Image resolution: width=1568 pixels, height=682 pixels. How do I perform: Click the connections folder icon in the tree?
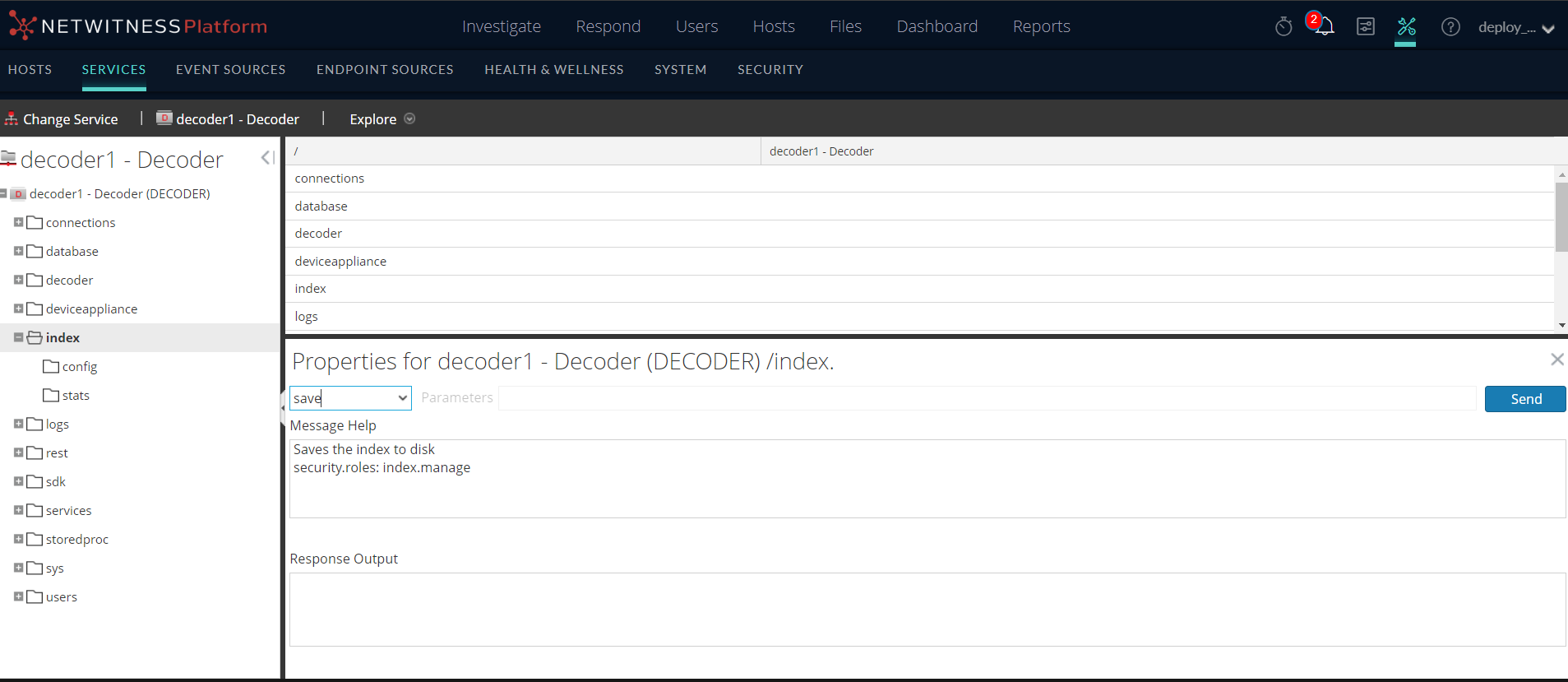point(35,222)
